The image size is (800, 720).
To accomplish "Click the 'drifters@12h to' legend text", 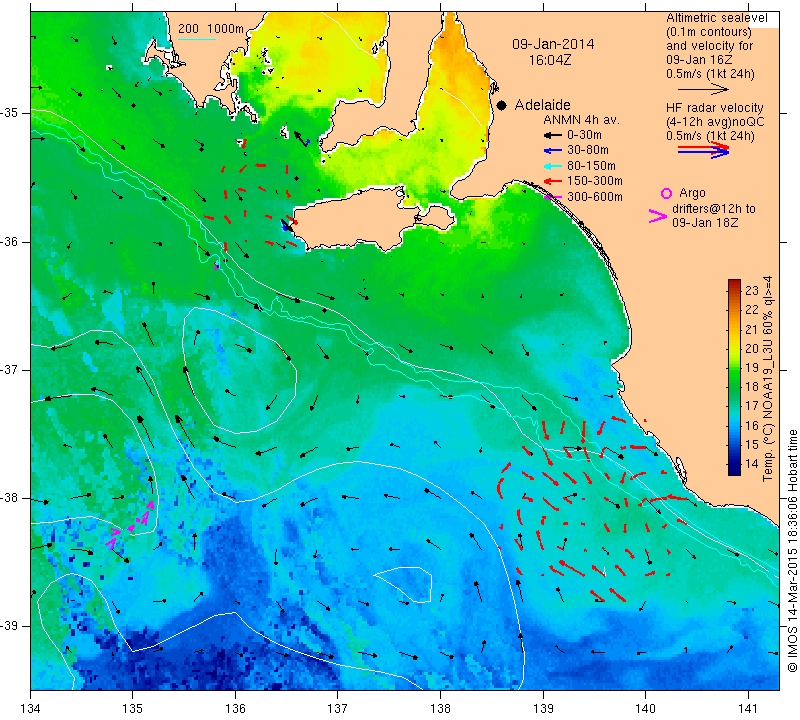I will click(x=714, y=209).
